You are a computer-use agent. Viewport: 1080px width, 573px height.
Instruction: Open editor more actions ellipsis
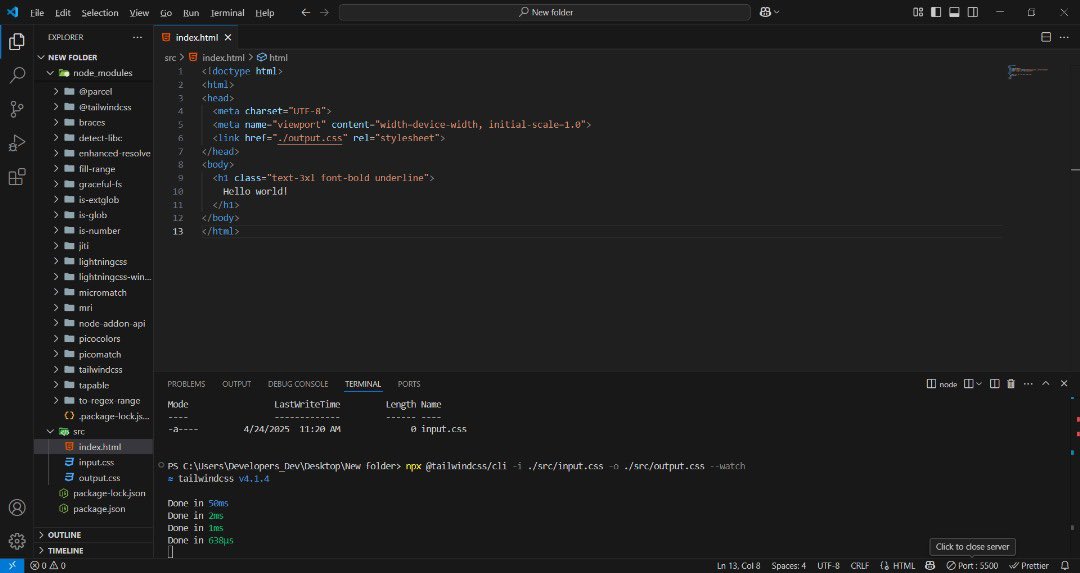1064,37
